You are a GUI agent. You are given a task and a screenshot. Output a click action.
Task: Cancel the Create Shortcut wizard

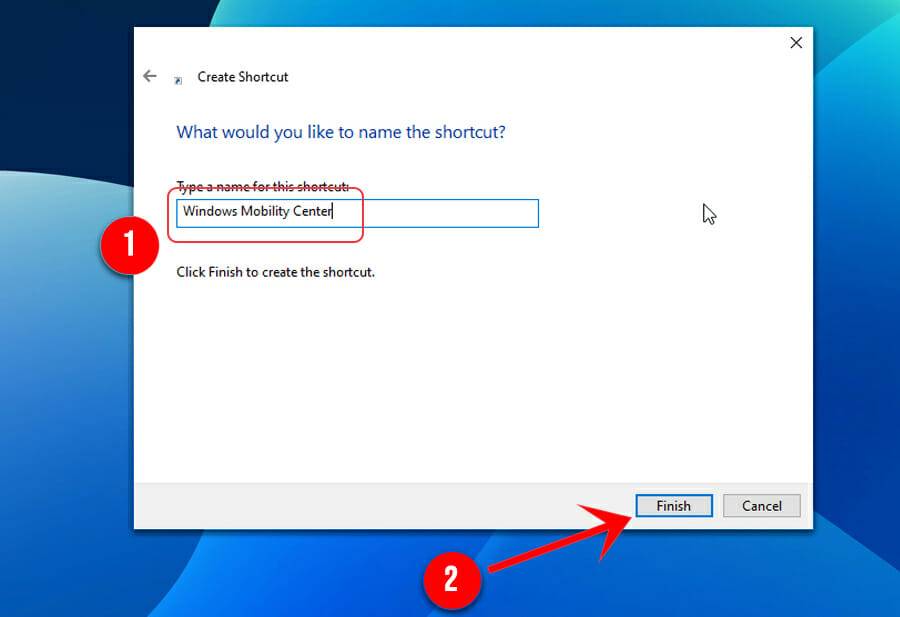coord(762,505)
